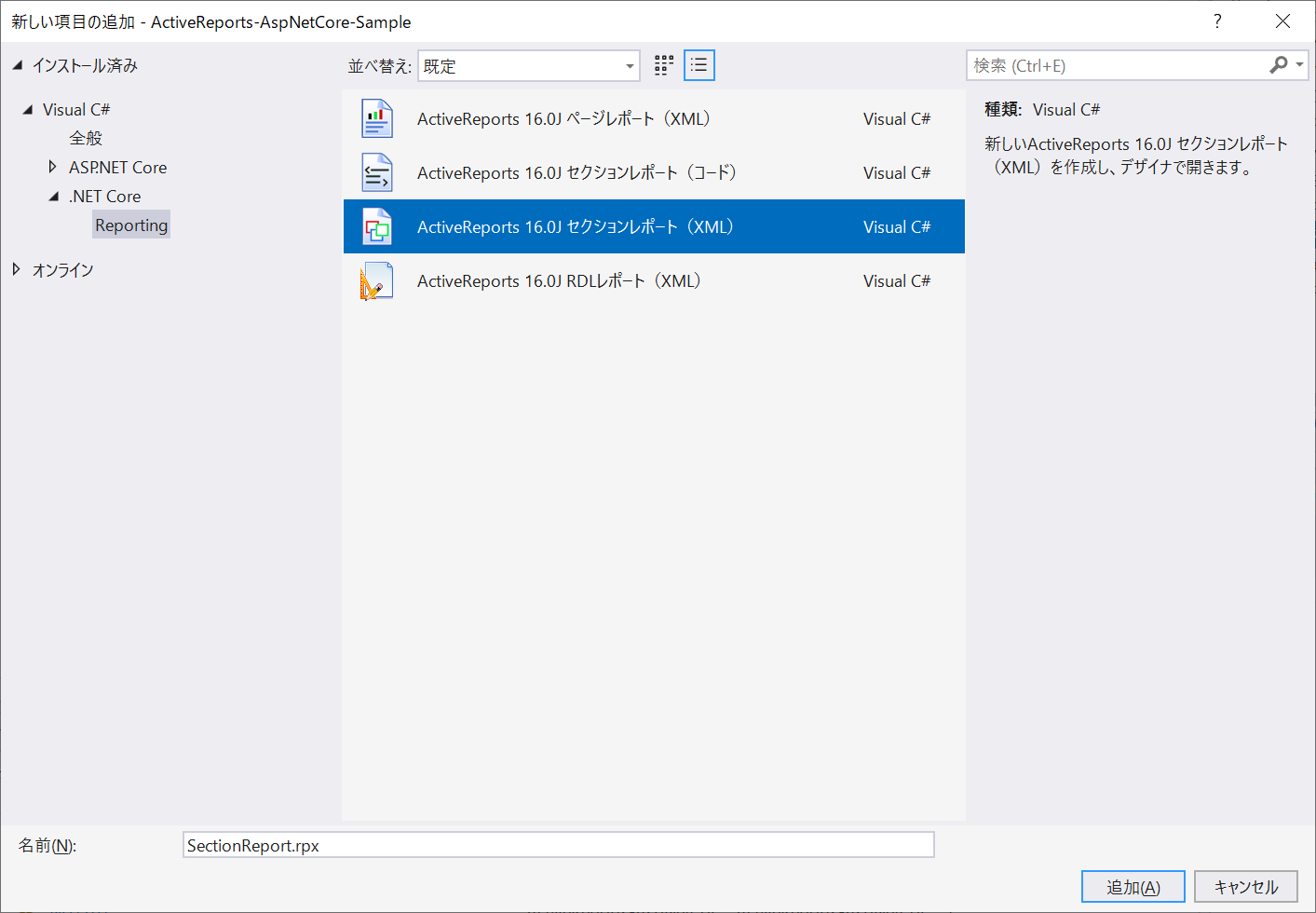Expand the ASP.NET Core node

pos(53,167)
